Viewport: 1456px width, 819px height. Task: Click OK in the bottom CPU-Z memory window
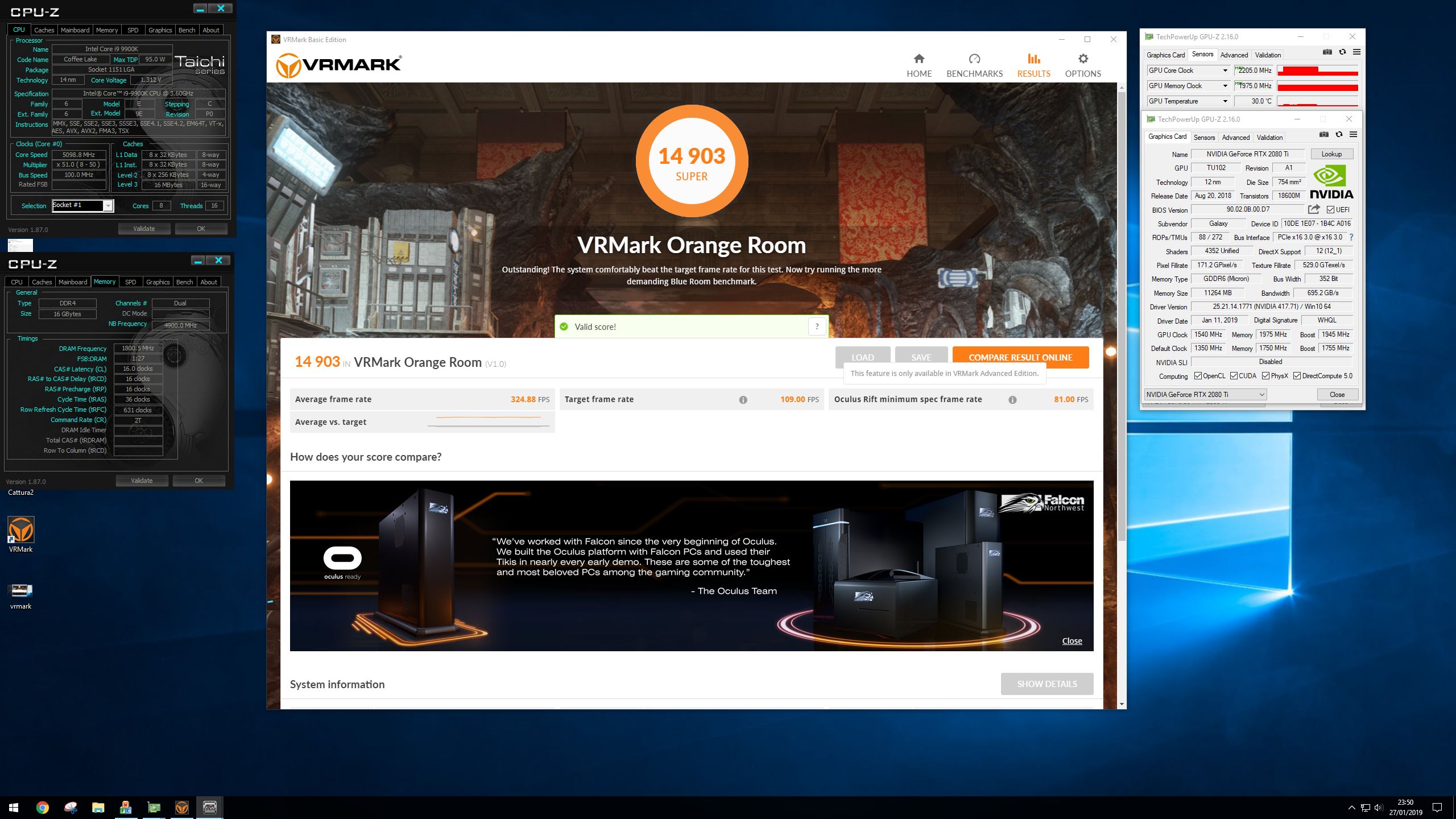click(198, 481)
